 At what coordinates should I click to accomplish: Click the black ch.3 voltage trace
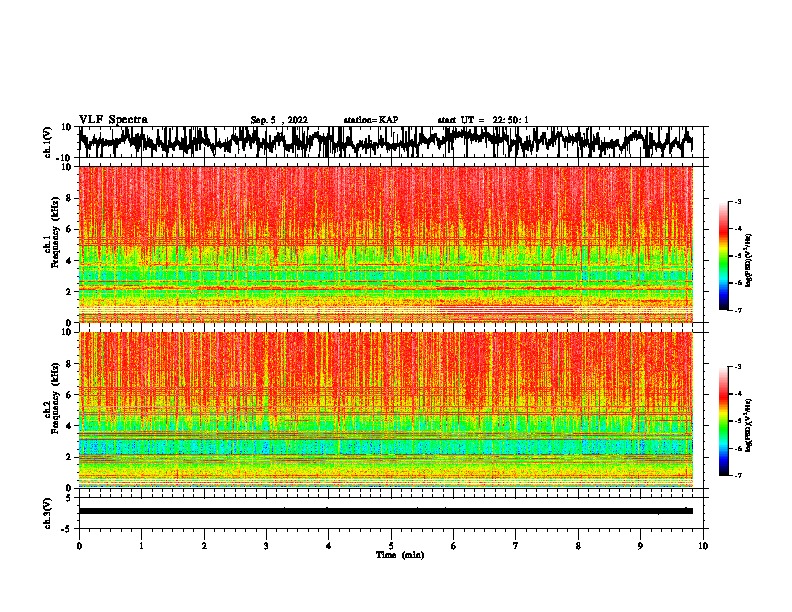tap(386, 511)
